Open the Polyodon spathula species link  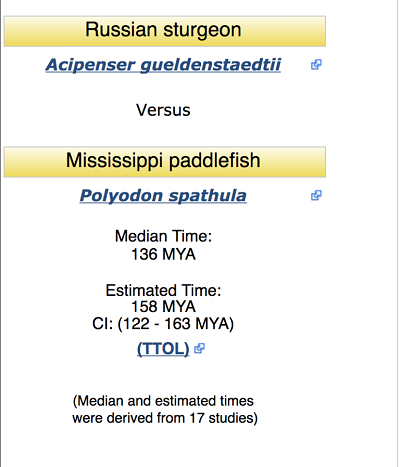163,196
